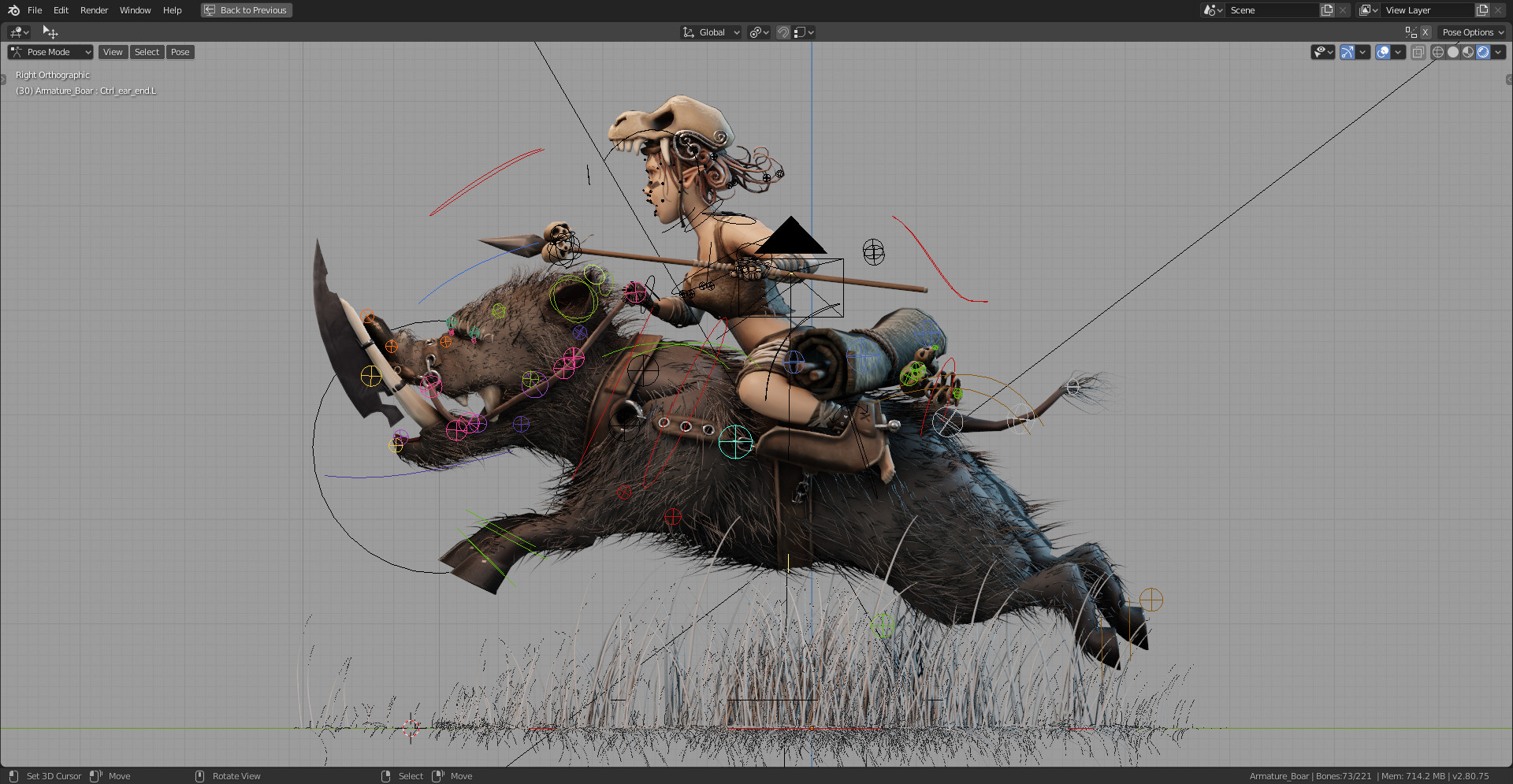1513x784 pixels.
Task: Click the Back to Previous button
Action: point(246,10)
